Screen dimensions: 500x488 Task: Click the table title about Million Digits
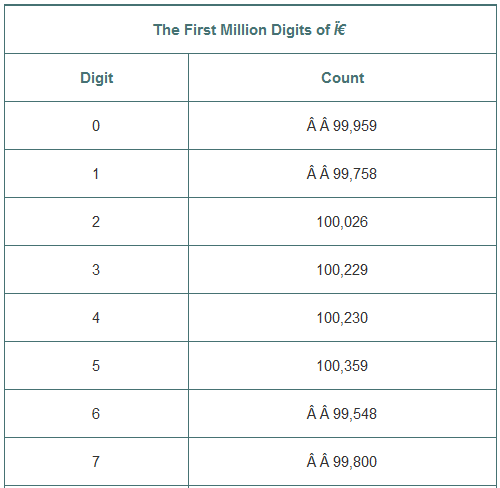tap(249, 30)
